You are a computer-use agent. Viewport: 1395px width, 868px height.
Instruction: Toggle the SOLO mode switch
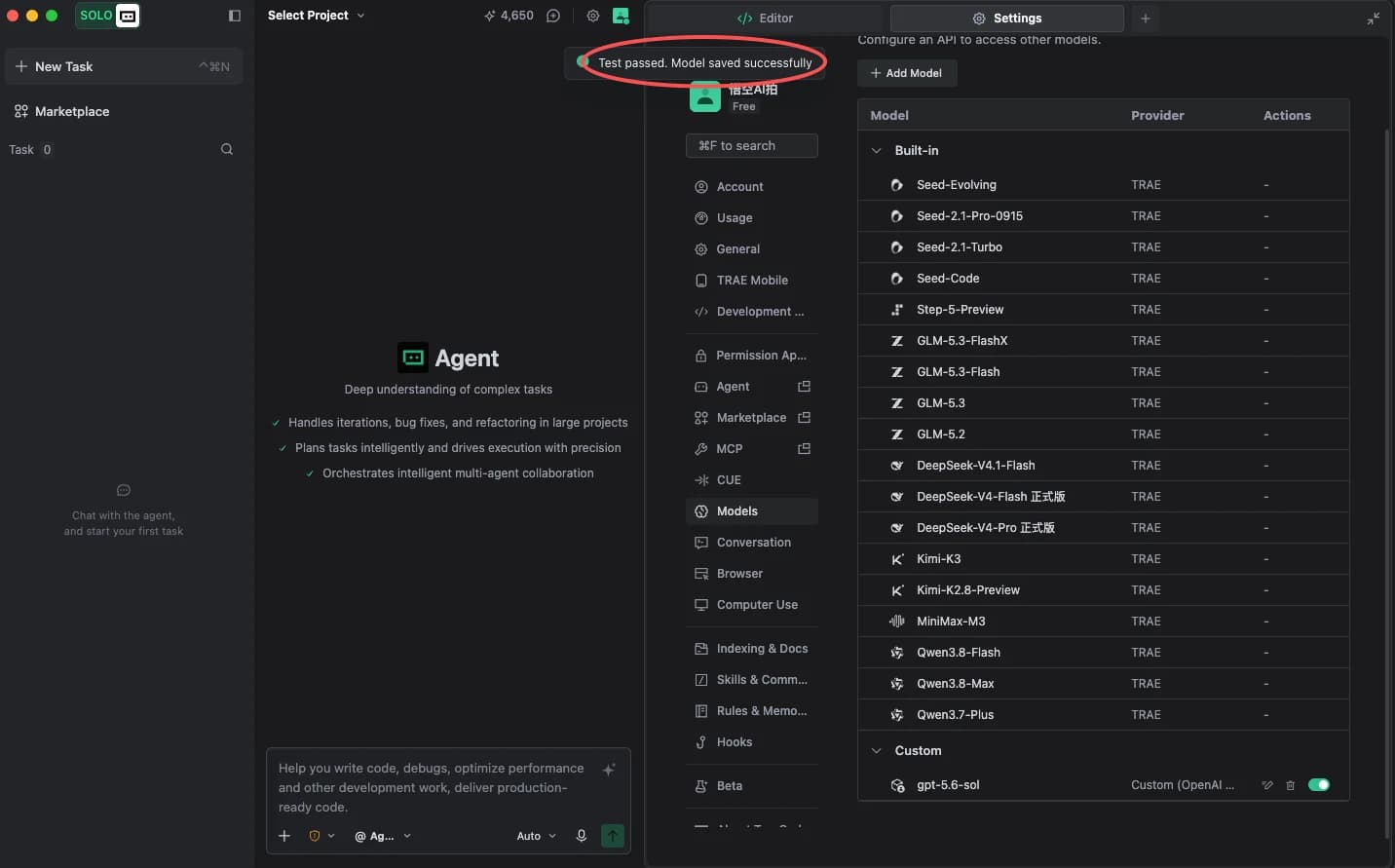tap(107, 16)
